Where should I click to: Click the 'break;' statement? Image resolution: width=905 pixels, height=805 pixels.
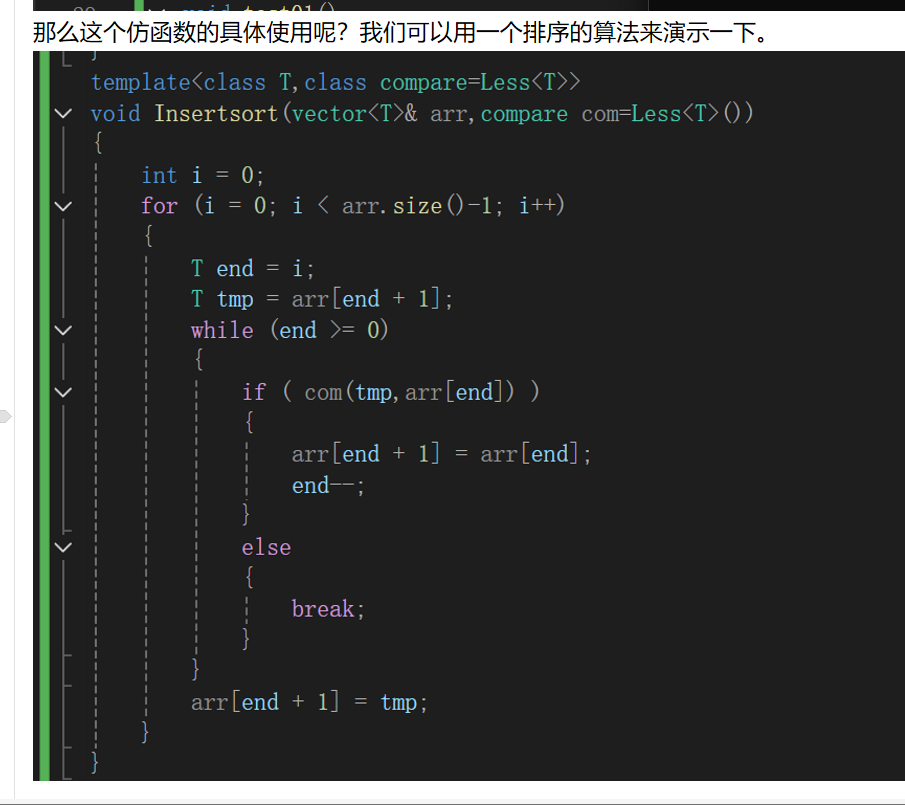[328, 609]
